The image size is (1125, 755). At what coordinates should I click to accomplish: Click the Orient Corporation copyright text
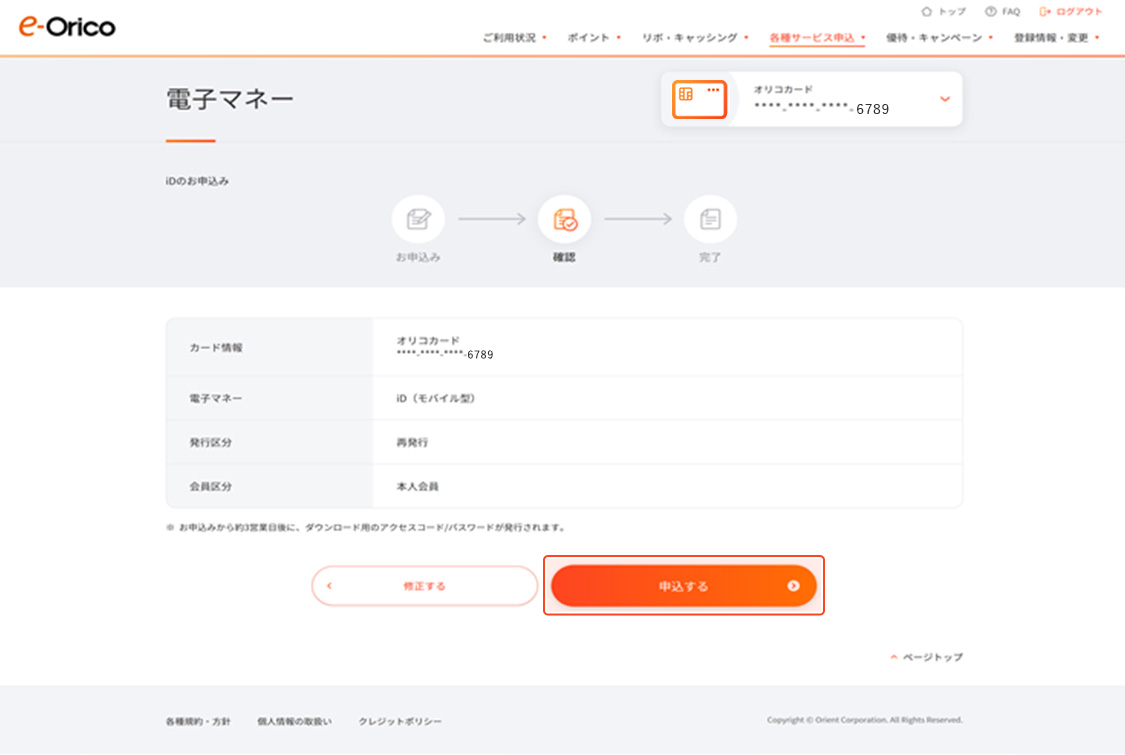point(865,720)
